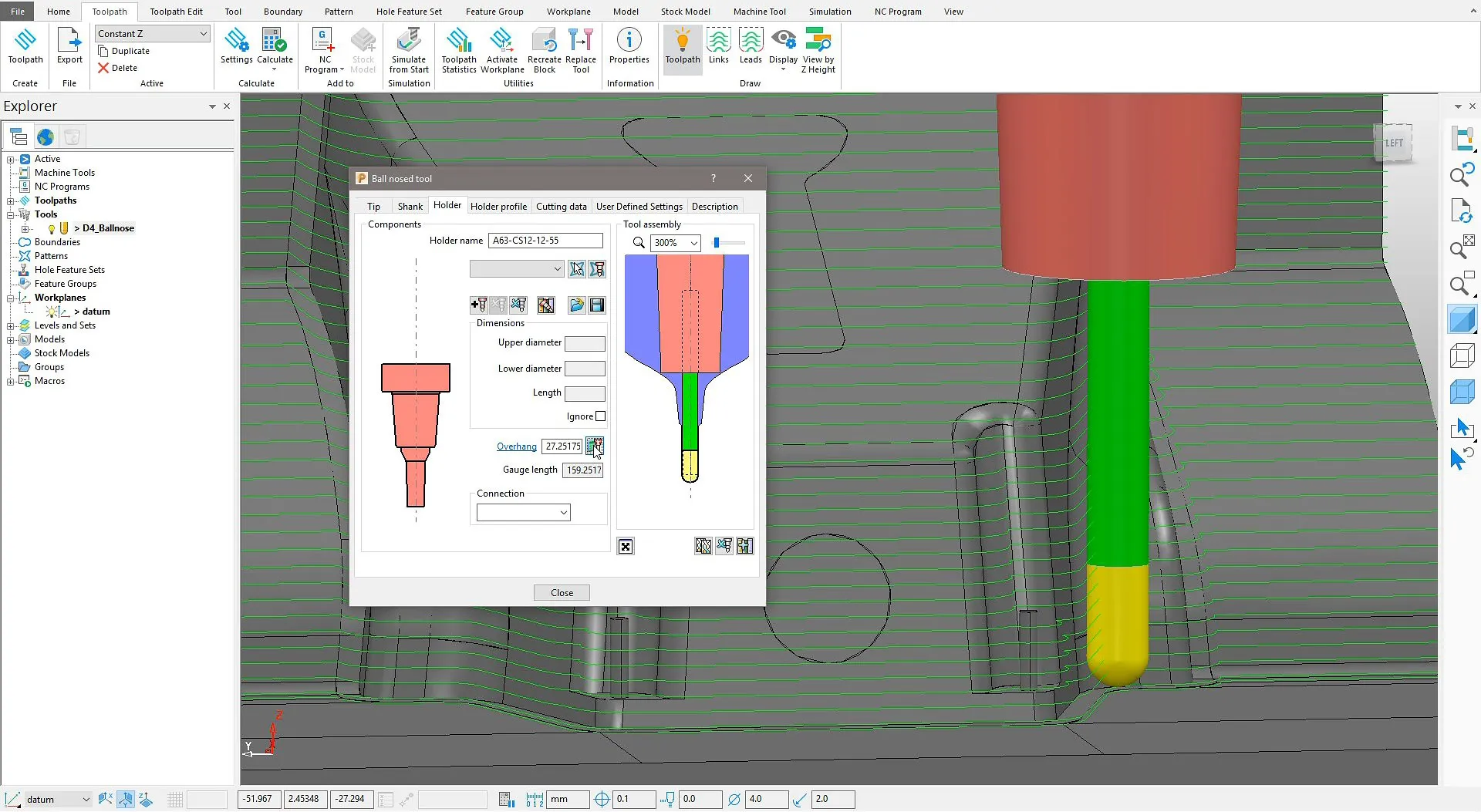Image resolution: width=1481 pixels, height=812 pixels.
Task: Open the Replace Tool utility
Action: pos(581,49)
